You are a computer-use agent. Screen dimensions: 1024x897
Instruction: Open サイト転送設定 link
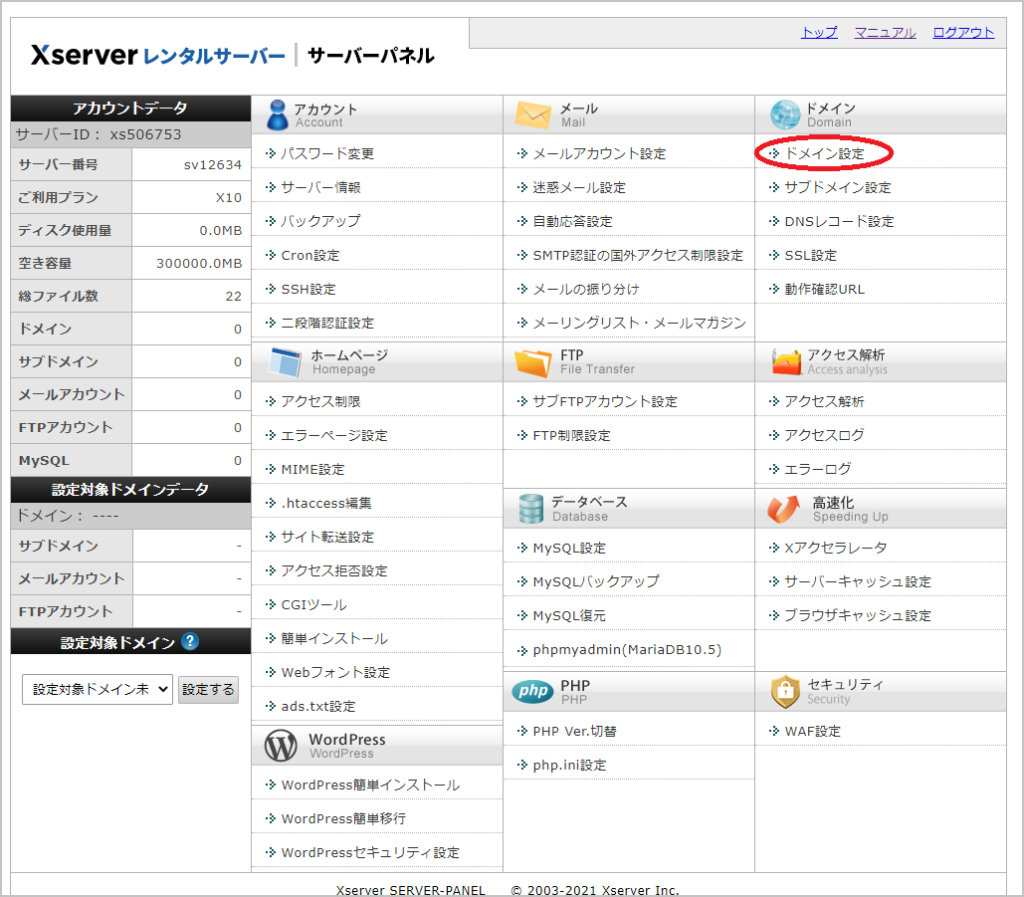click(x=327, y=537)
